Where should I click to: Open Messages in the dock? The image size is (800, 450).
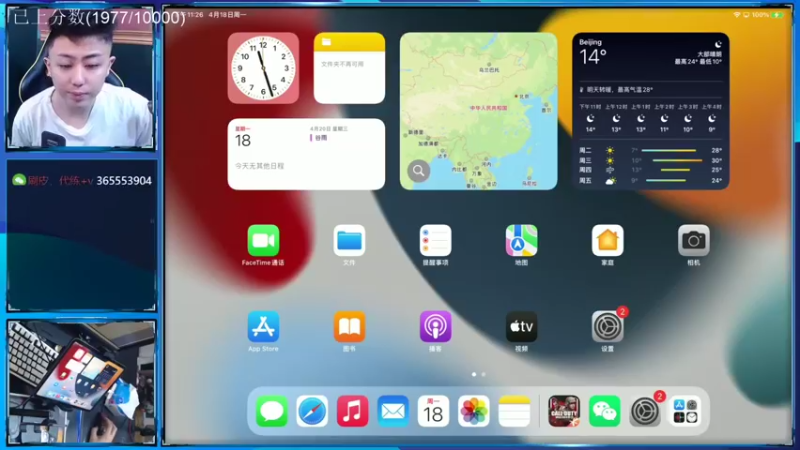(271, 411)
